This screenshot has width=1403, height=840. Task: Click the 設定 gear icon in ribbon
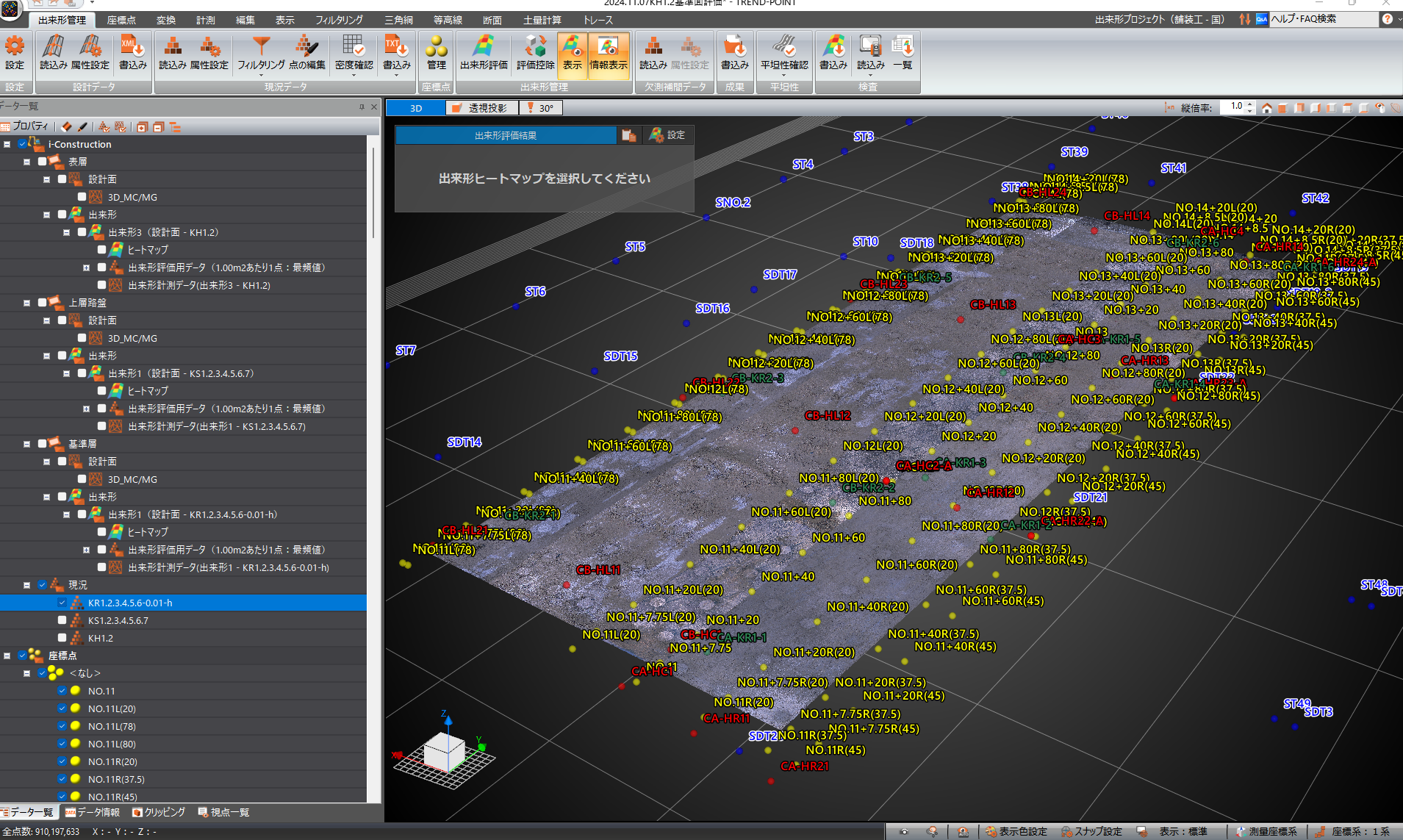pos(15,52)
